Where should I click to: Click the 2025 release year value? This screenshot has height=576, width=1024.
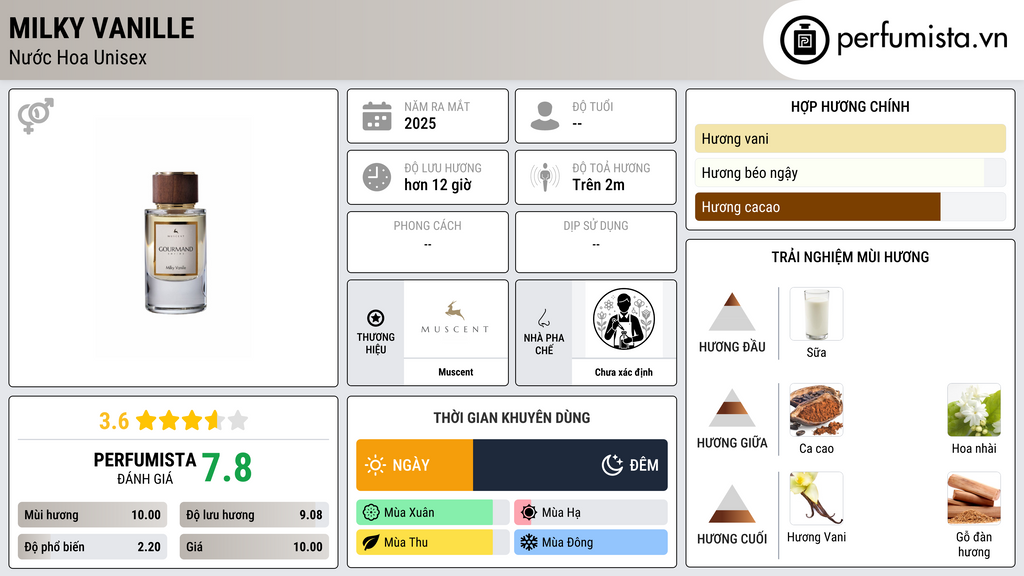[420, 123]
